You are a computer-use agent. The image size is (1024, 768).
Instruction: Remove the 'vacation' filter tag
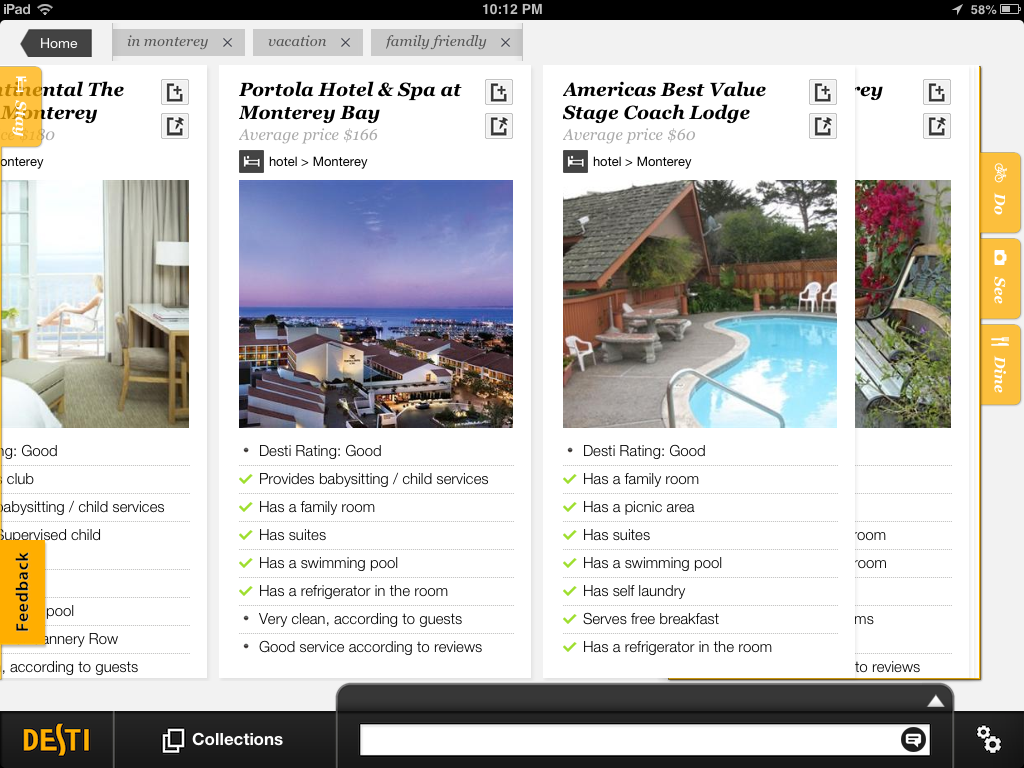click(345, 42)
